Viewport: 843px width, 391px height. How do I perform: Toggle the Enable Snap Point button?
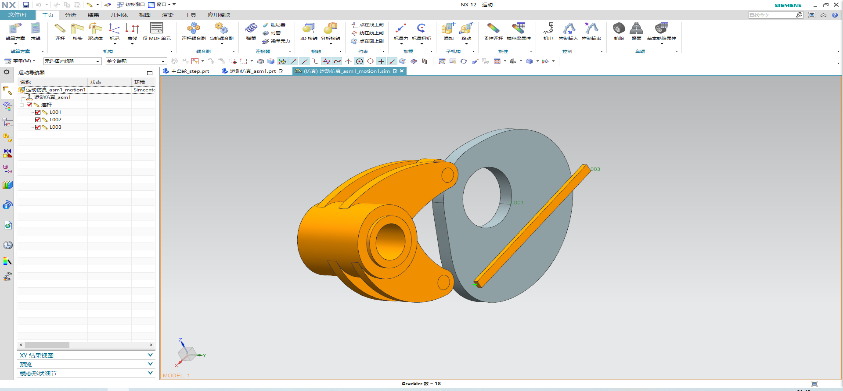[281, 61]
